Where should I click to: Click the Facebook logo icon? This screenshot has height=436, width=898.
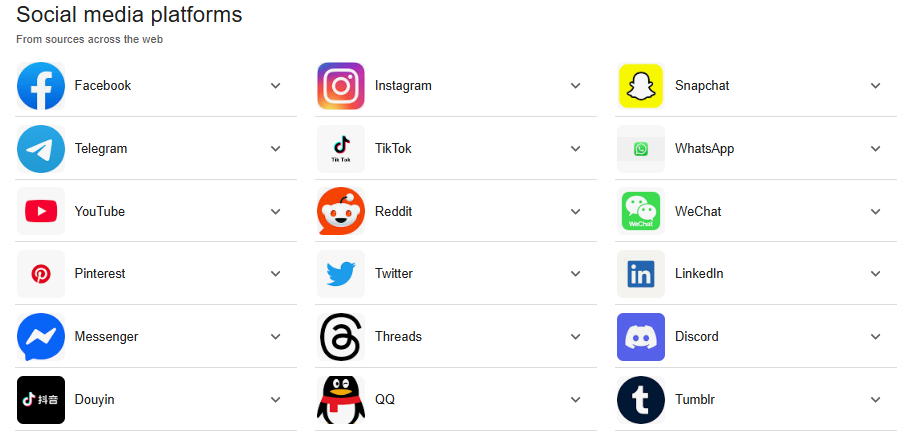pyautogui.click(x=41, y=86)
